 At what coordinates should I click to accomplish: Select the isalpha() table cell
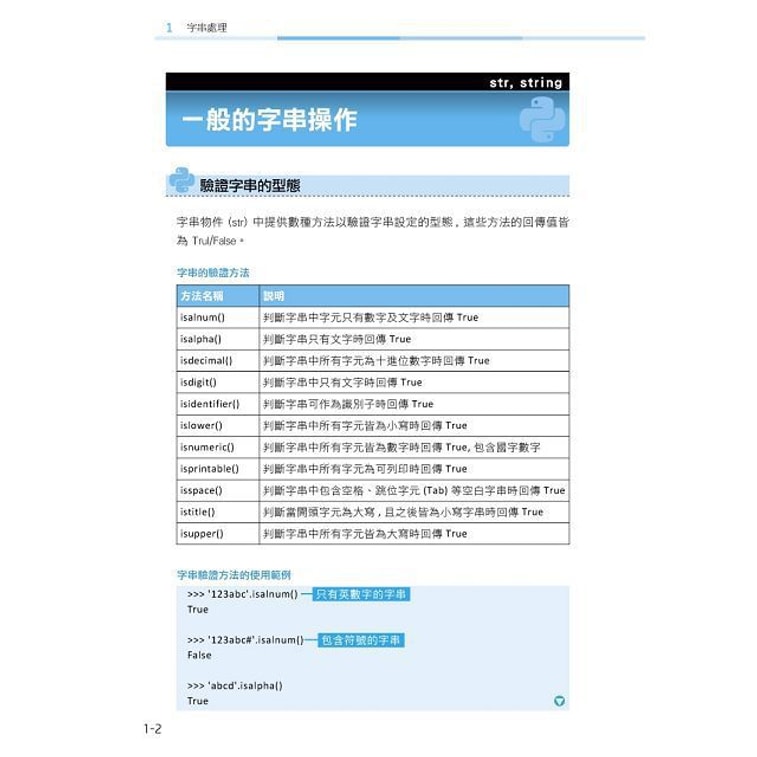coord(218,339)
